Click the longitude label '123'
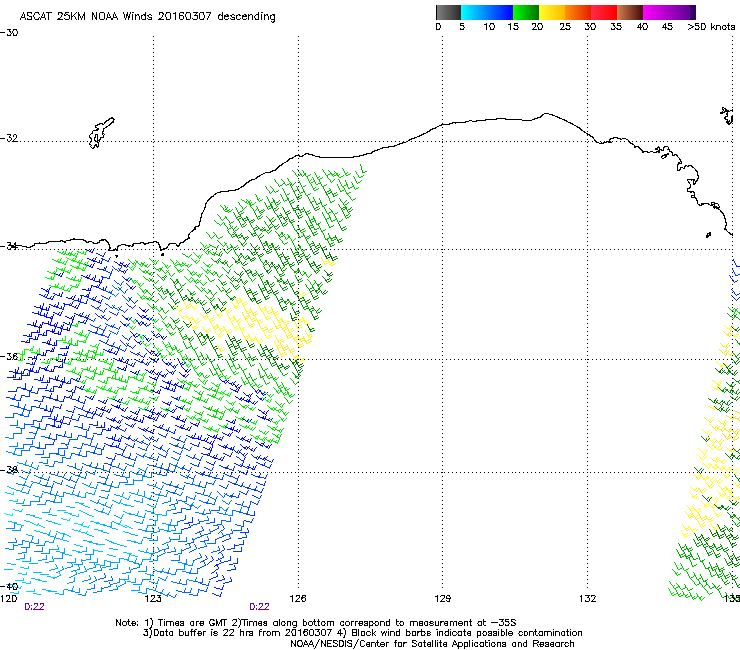The image size is (740, 650). (153, 599)
